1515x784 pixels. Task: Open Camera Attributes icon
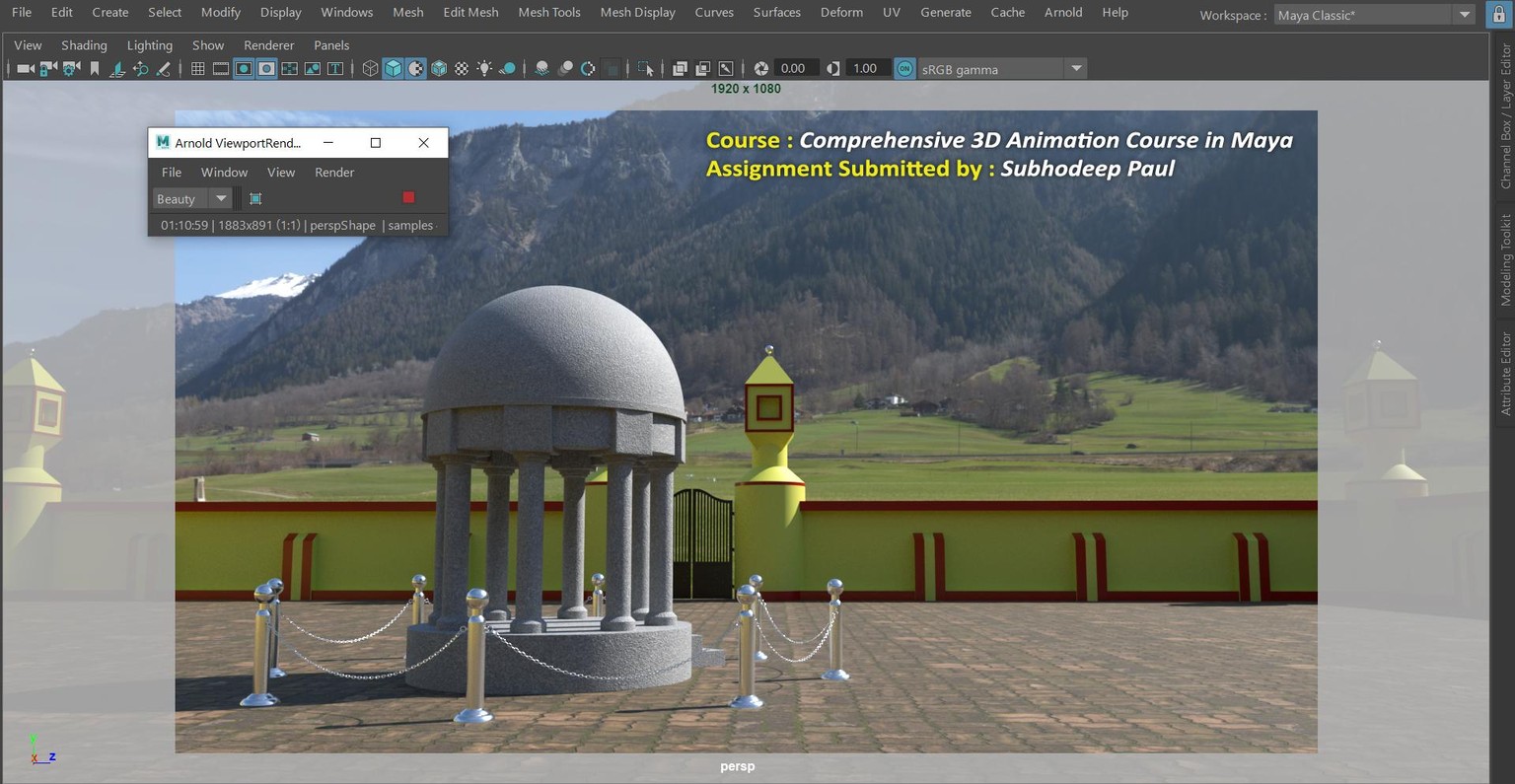pyautogui.click(x=71, y=68)
